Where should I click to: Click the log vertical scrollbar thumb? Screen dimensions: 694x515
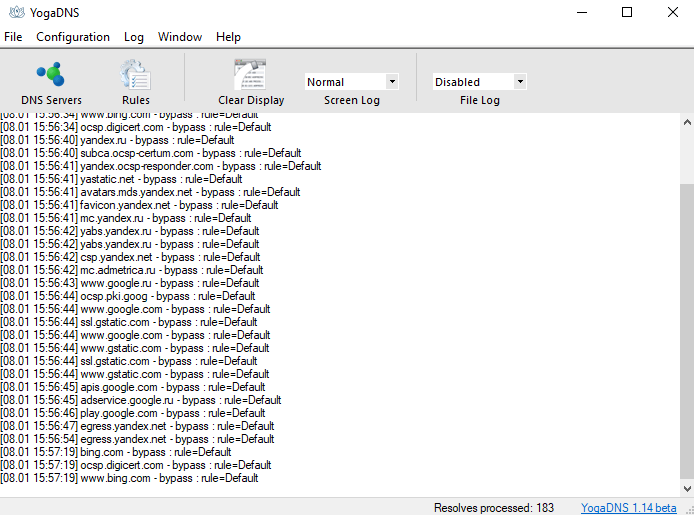click(687, 331)
